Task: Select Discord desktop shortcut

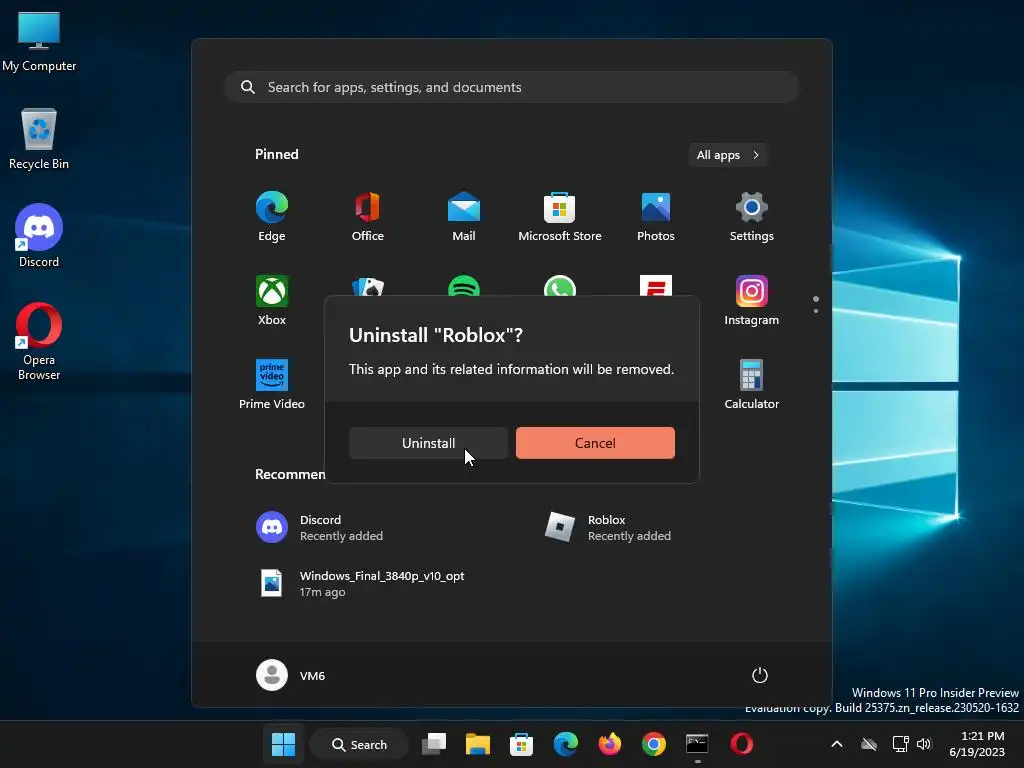Action: [39, 236]
